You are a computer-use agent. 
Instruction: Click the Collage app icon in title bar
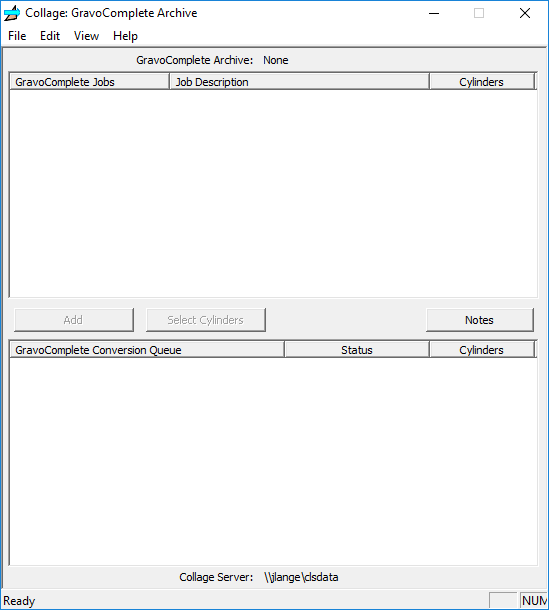tap(12, 13)
